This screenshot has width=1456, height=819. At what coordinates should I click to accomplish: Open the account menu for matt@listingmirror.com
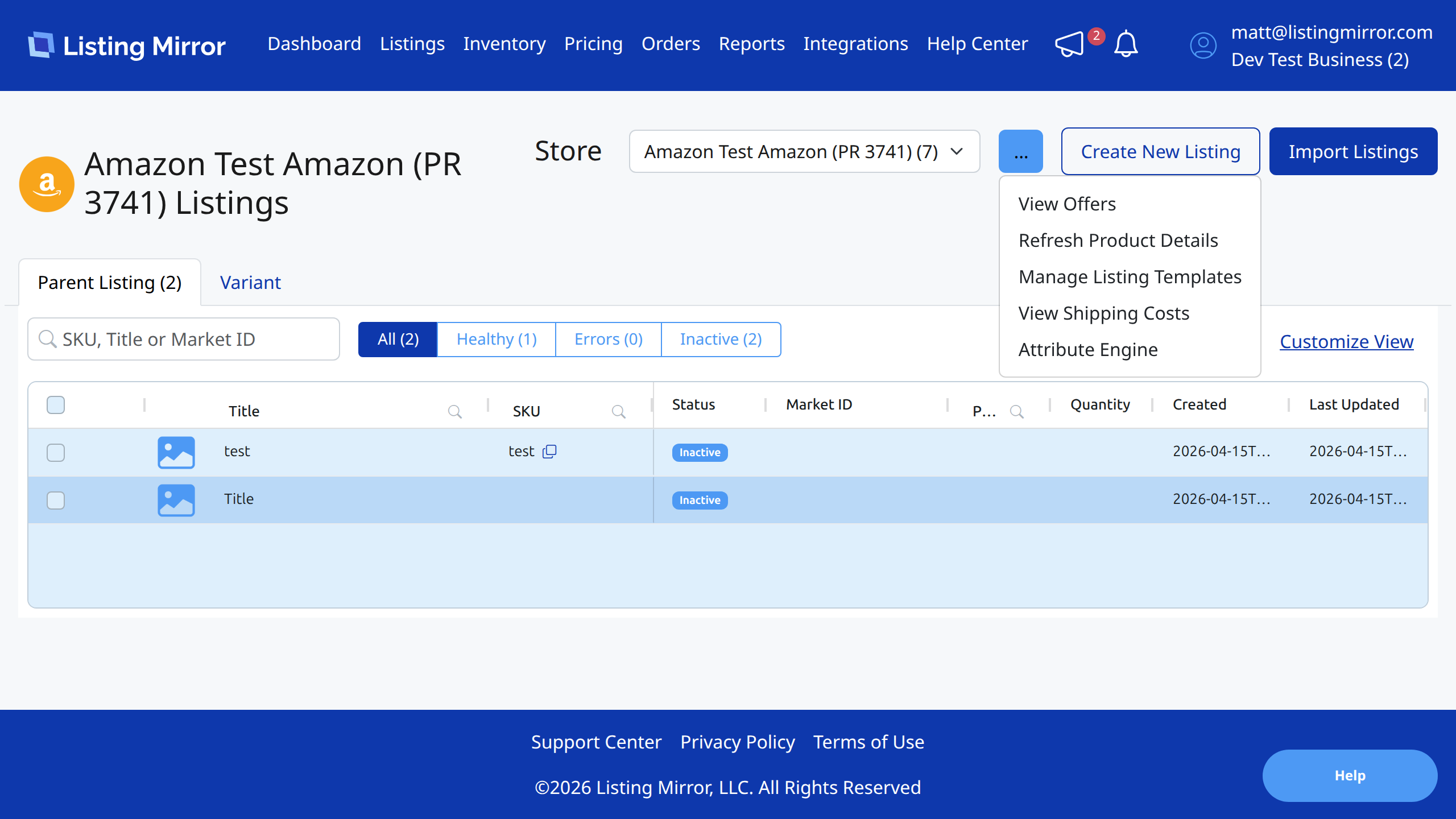pyautogui.click(x=1332, y=32)
